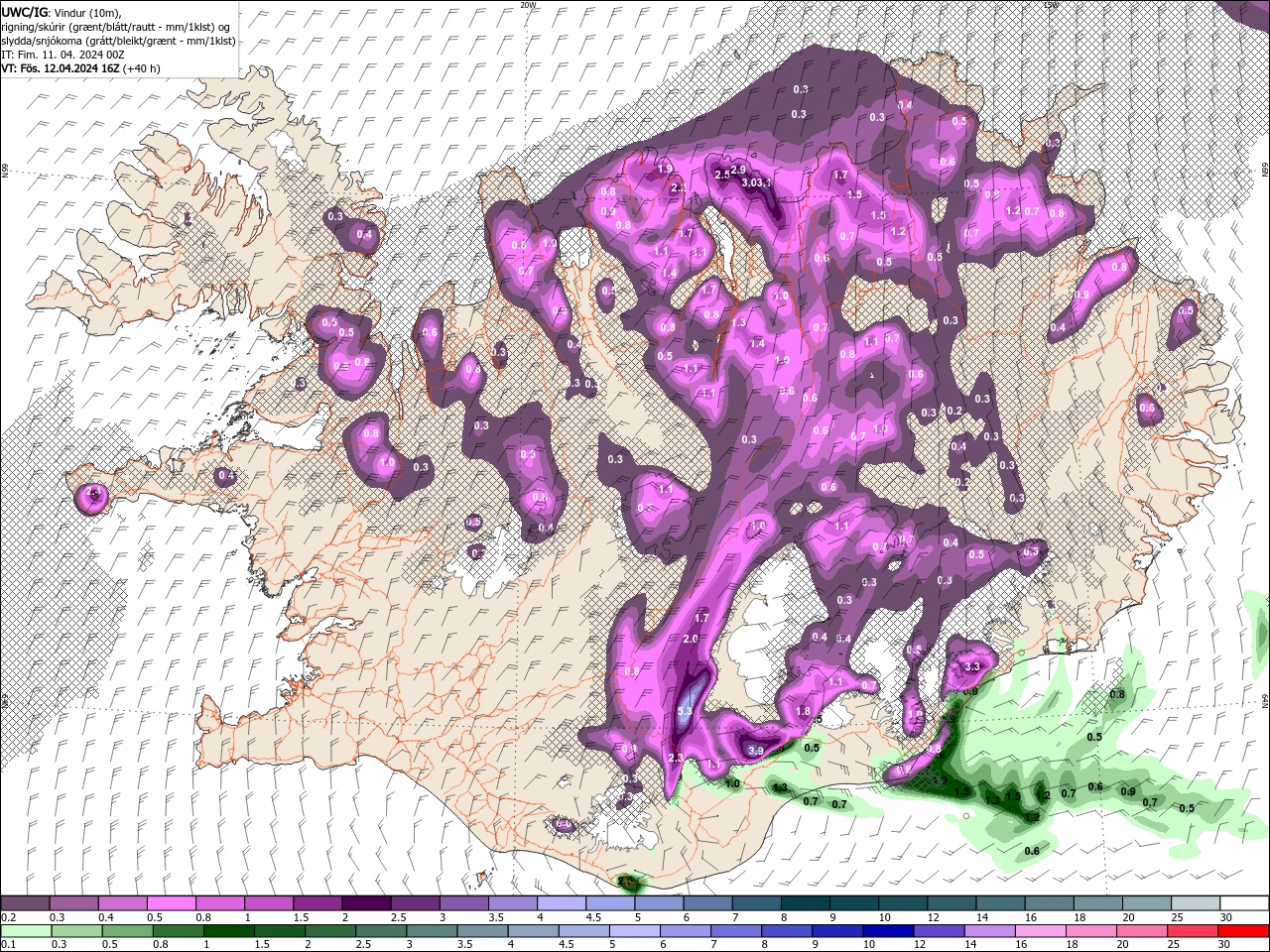The width and height of the screenshot is (1270, 952).
Task: Click the UWC/IG title text
Action: pyautogui.click(x=24, y=12)
